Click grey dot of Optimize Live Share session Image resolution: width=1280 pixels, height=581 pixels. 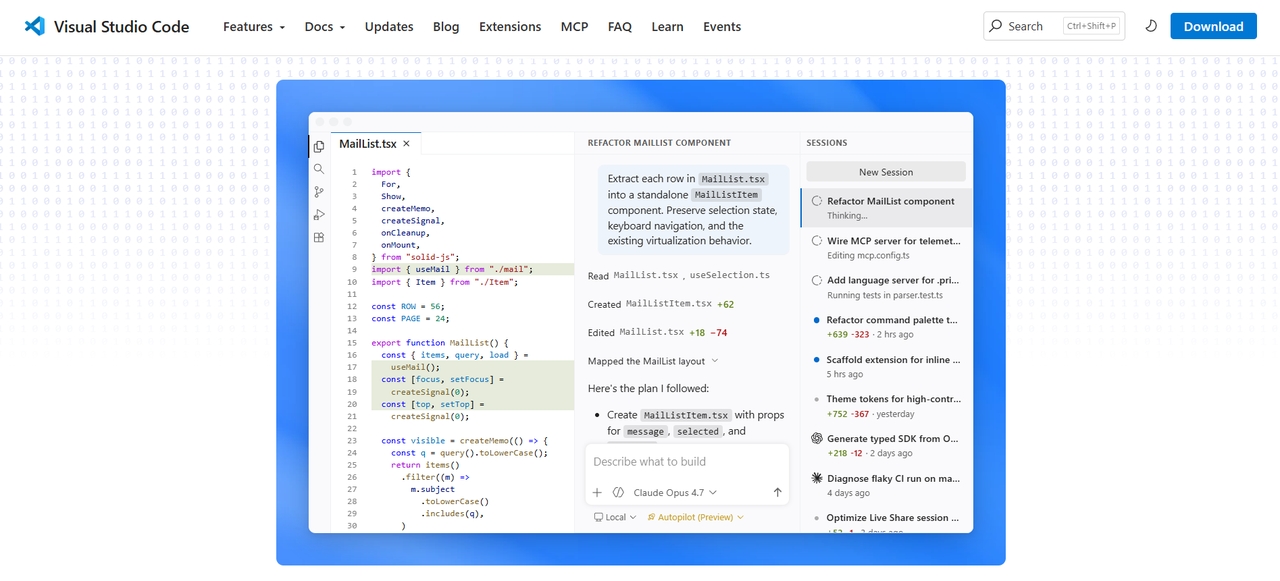(817, 518)
